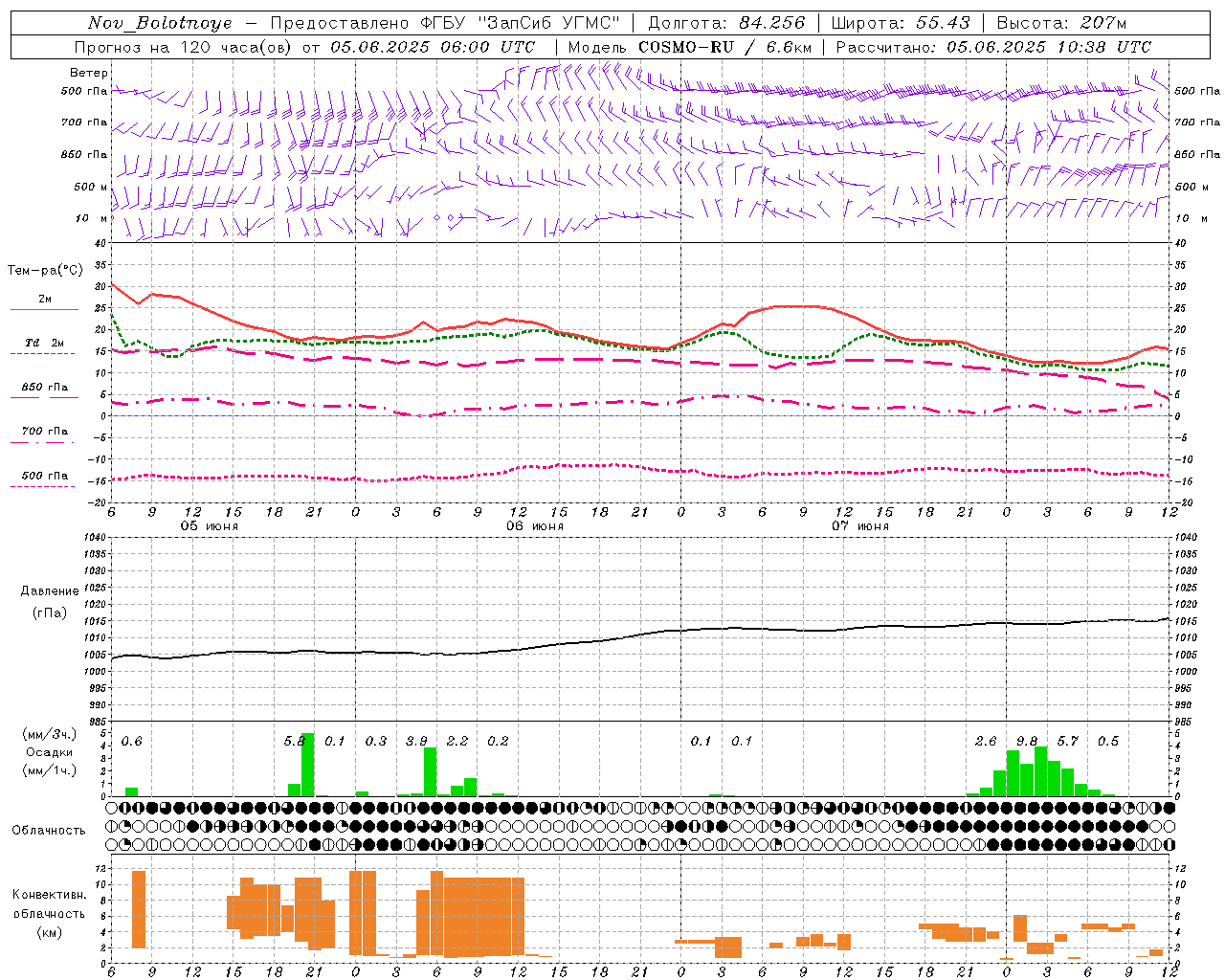Click the 850 гПа wind level label on left

pos(84,154)
